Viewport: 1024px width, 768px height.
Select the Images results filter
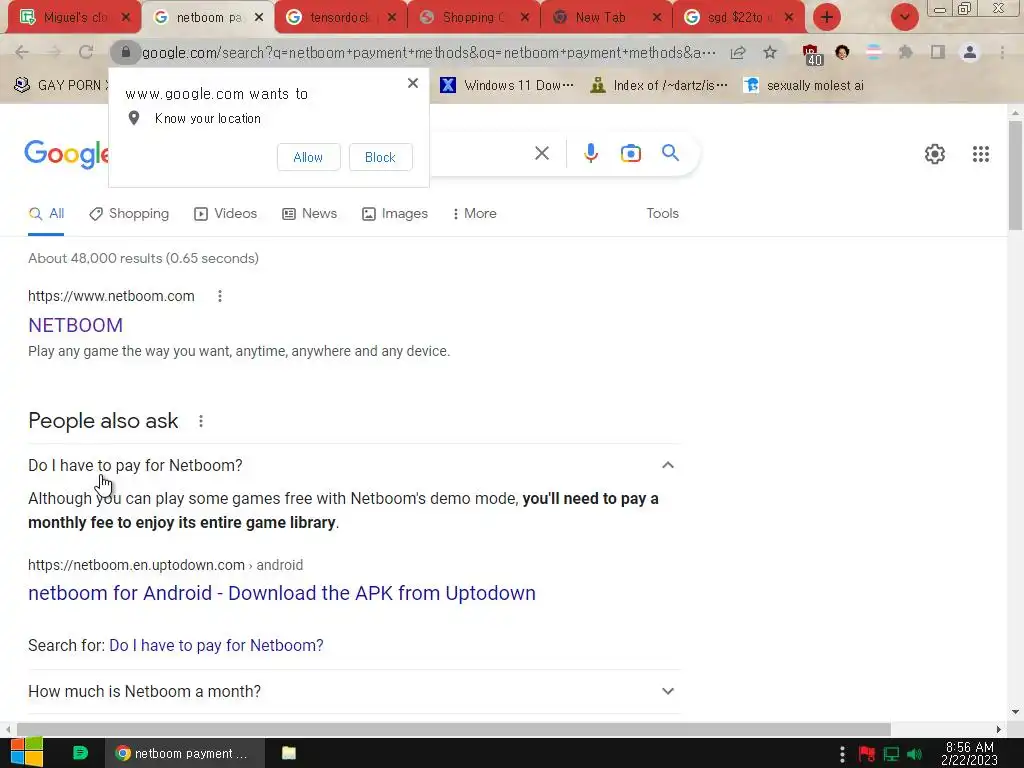(x=395, y=214)
